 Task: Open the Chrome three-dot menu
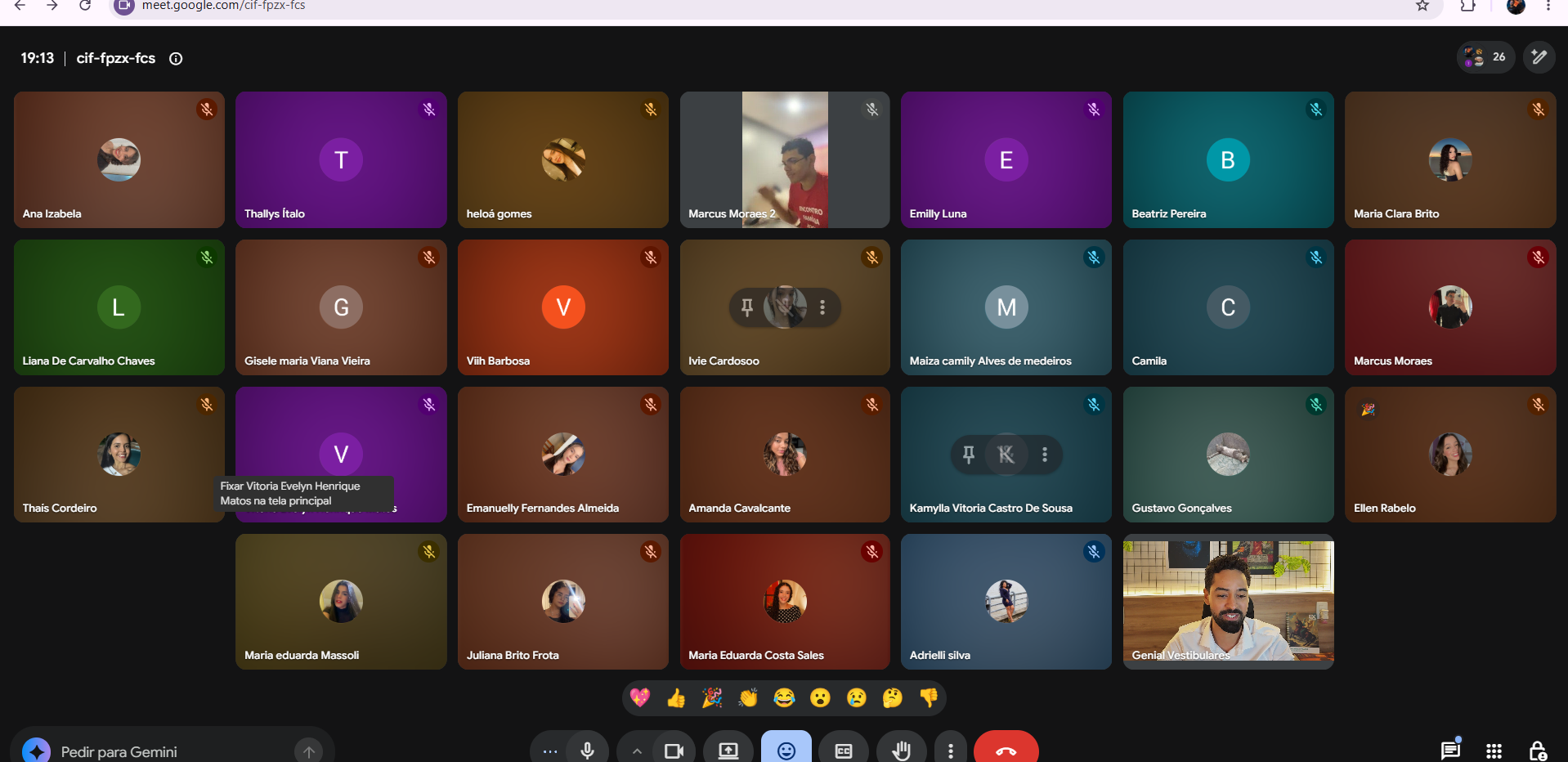click(x=1548, y=6)
